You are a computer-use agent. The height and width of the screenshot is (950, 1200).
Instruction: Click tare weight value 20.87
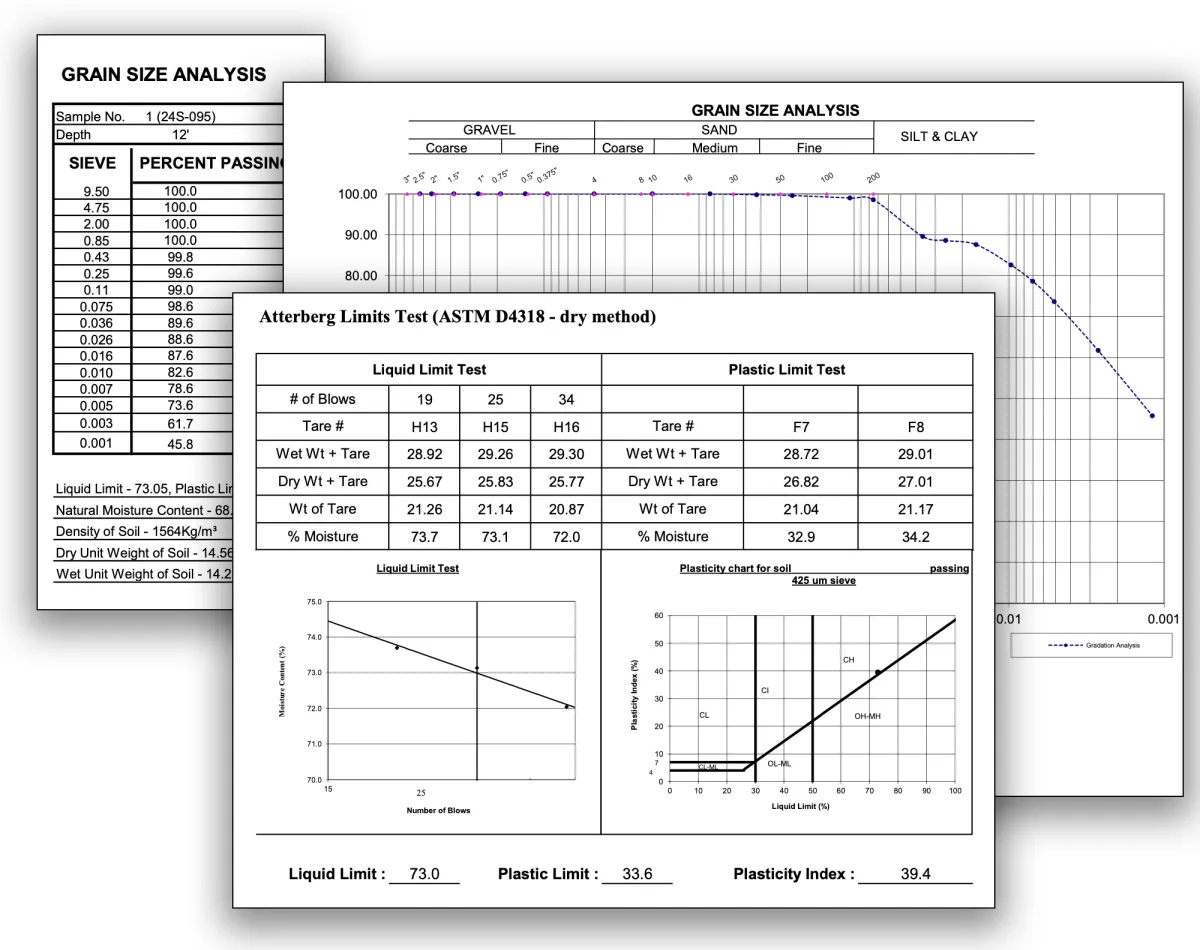566,509
